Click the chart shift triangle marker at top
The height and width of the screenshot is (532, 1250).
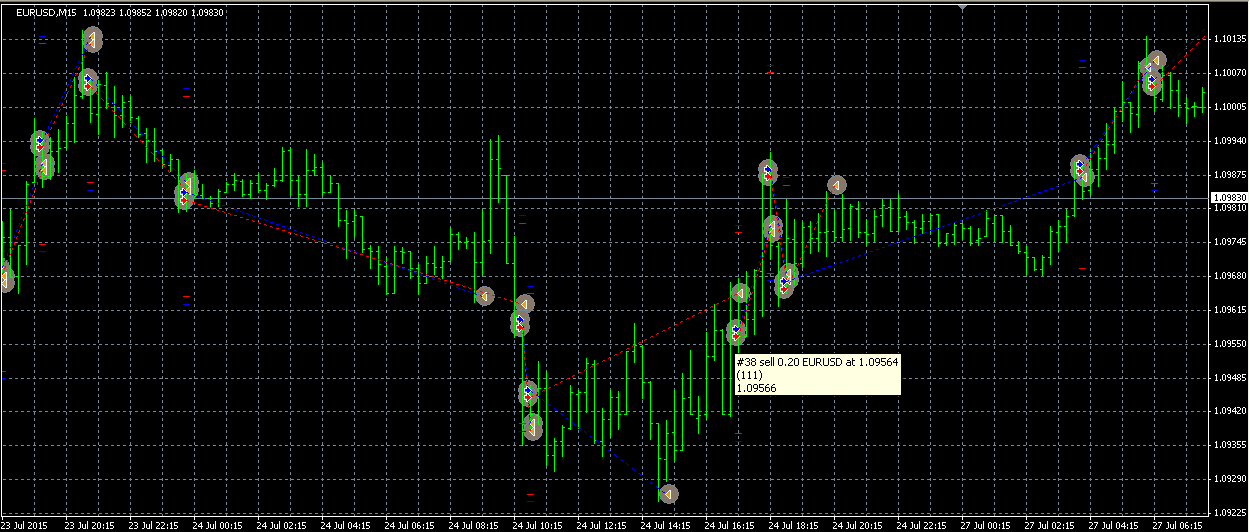point(962,7)
